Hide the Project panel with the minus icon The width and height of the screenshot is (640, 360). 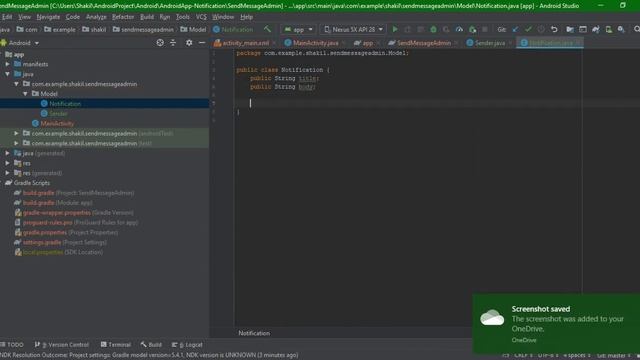click(202, 42)
